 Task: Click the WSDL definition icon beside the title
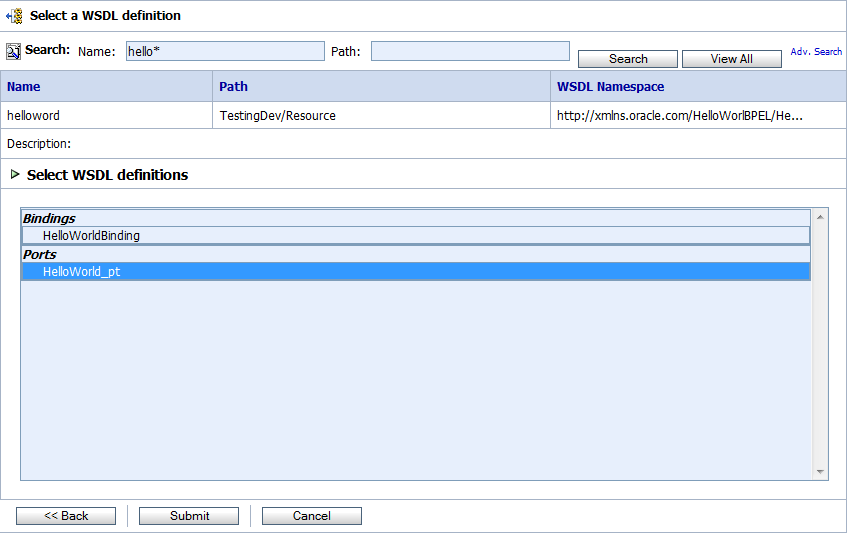click(15, 16)
